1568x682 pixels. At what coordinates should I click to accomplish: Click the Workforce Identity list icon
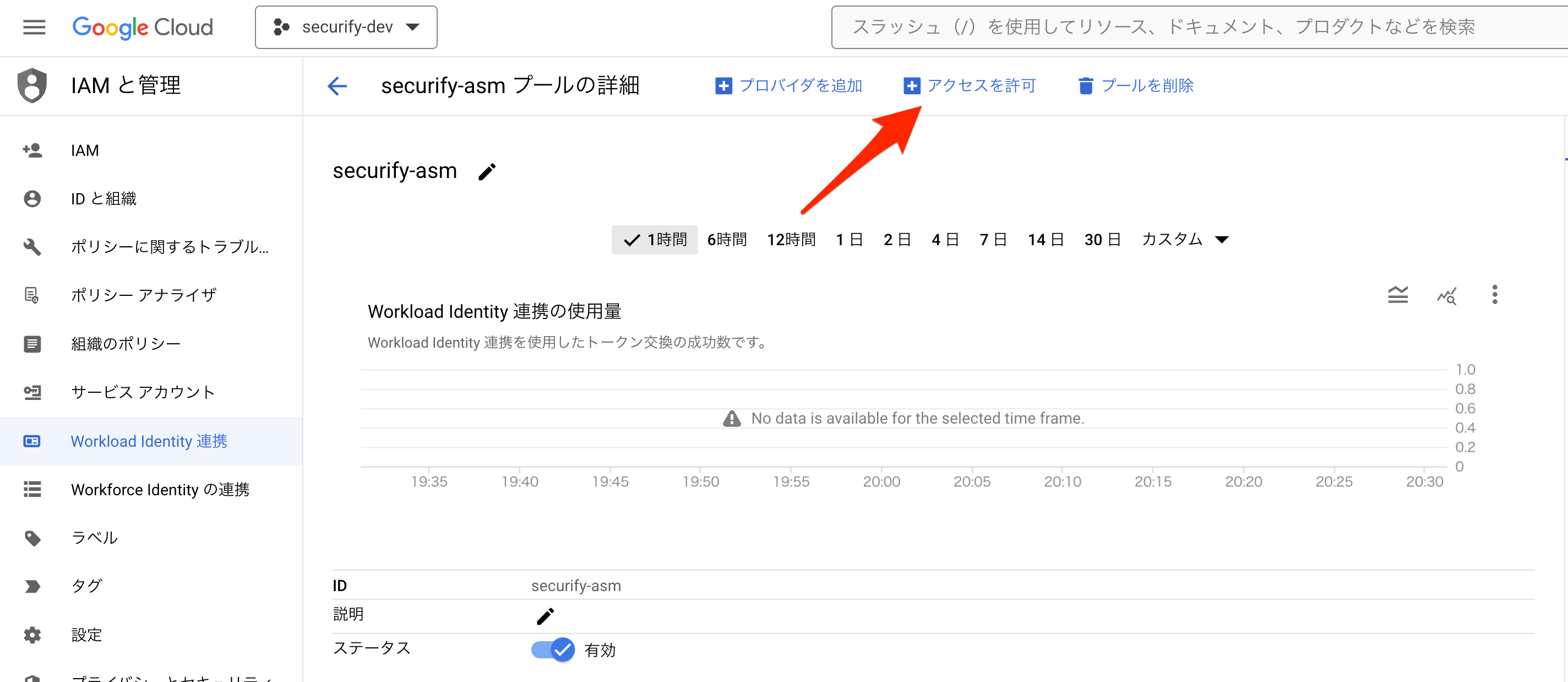(x=31, y=490)
